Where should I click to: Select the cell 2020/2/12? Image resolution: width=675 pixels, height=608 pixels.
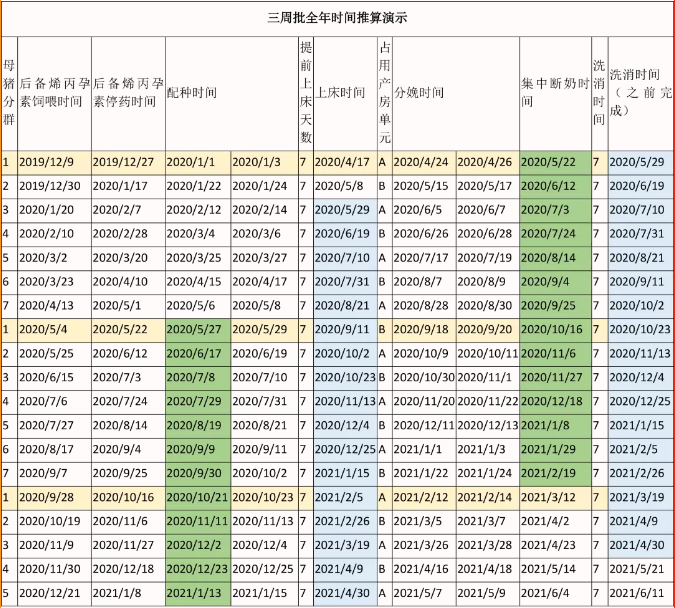[x=198, y=210]
